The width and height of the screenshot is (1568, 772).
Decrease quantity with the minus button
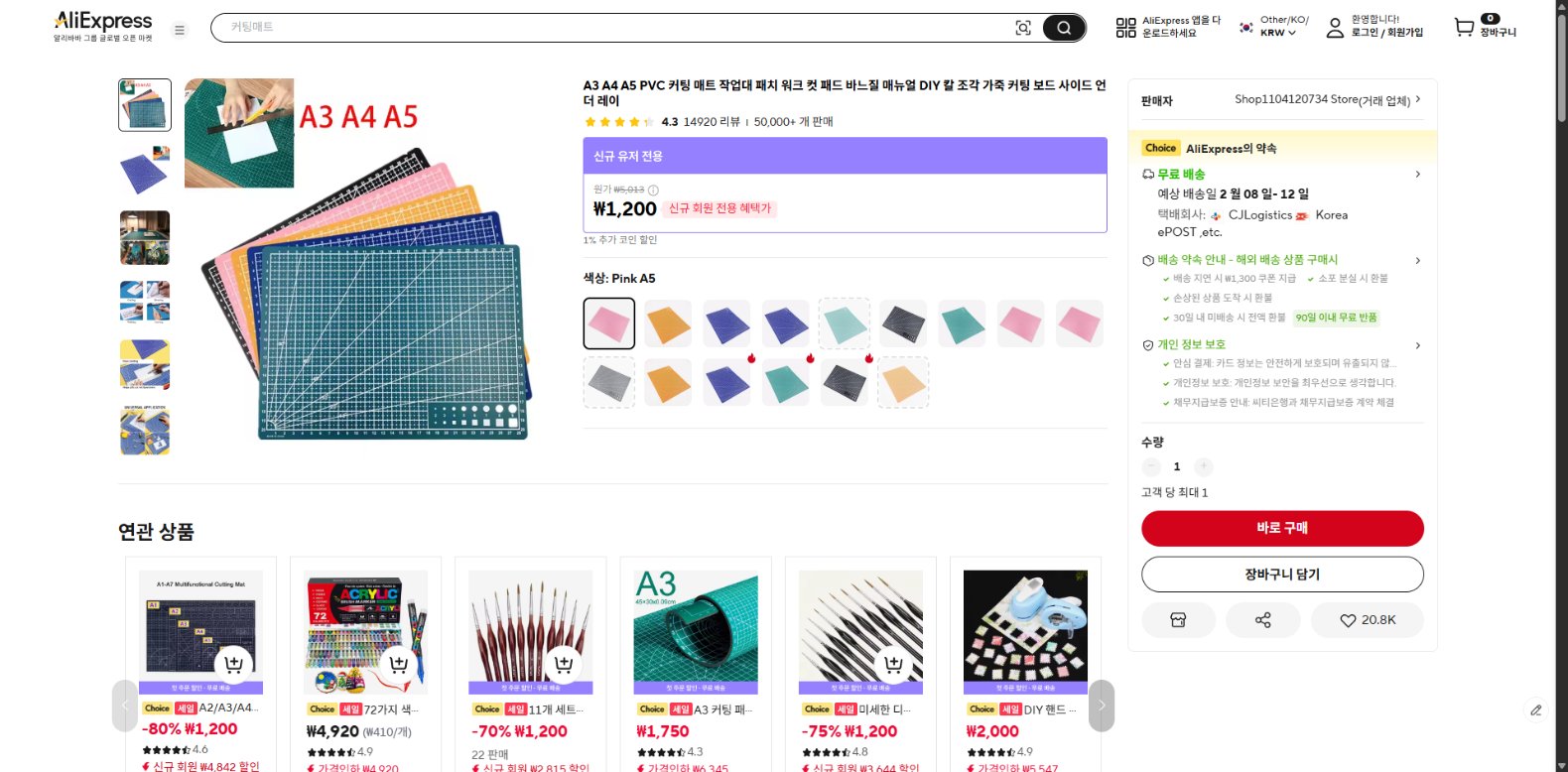click(x=1151, y=466)
